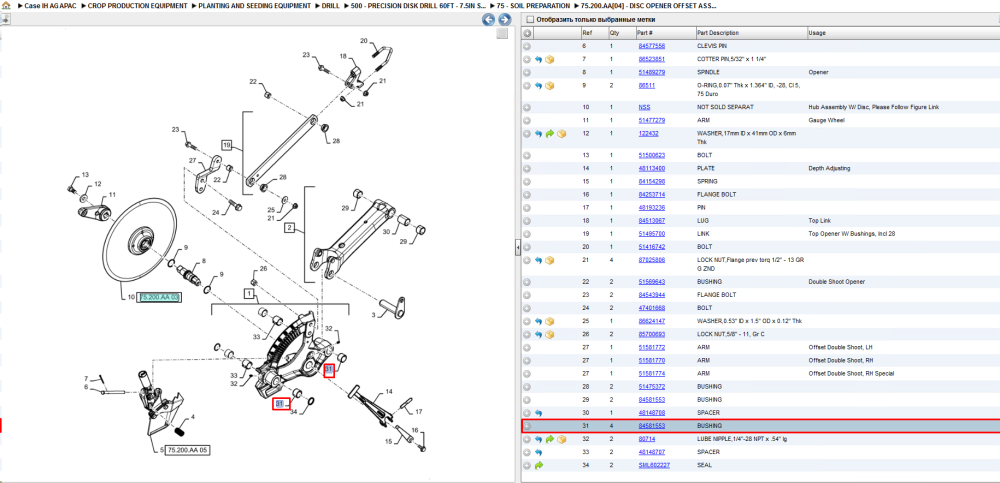
Task: Open 75 - SOIL PREPARATION breadcrumb
Action: [533, 5]
